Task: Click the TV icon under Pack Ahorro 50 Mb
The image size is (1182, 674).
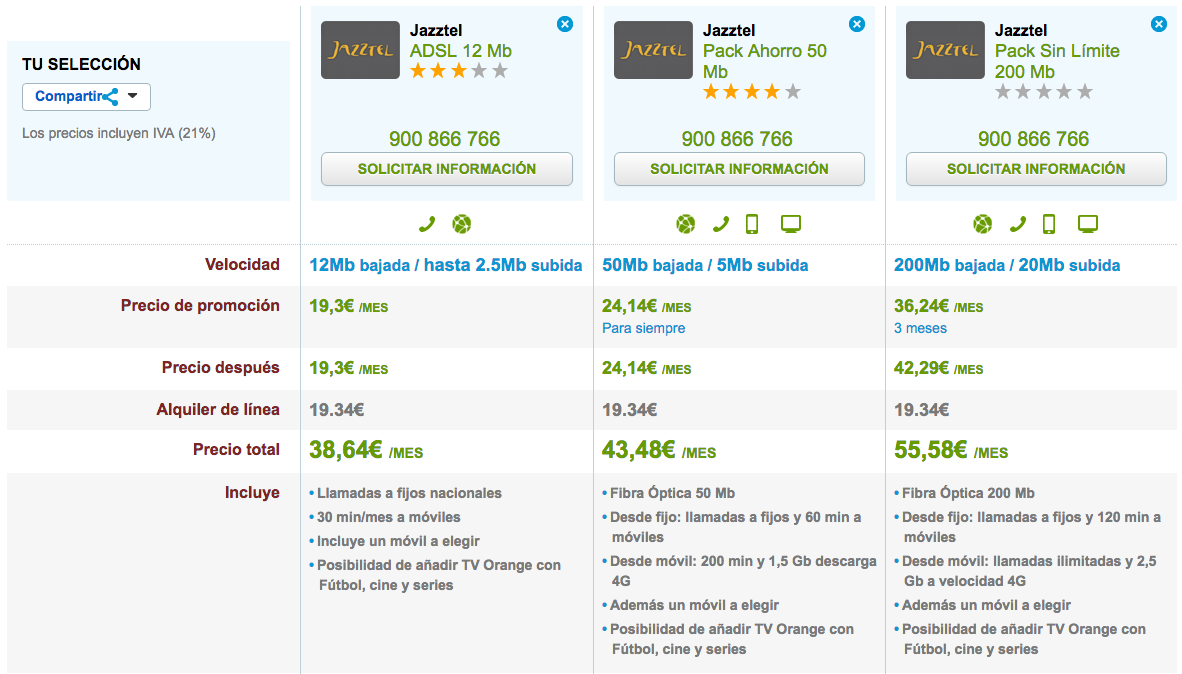Action: [791, 224]
